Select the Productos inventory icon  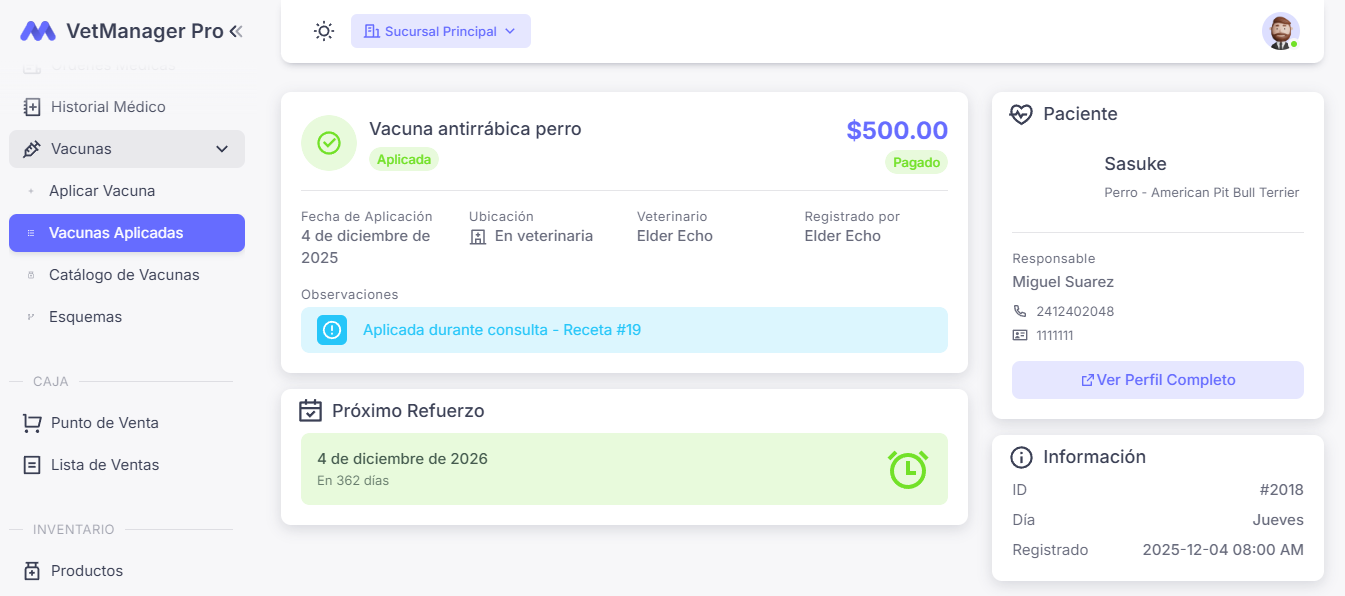(30, 570)
